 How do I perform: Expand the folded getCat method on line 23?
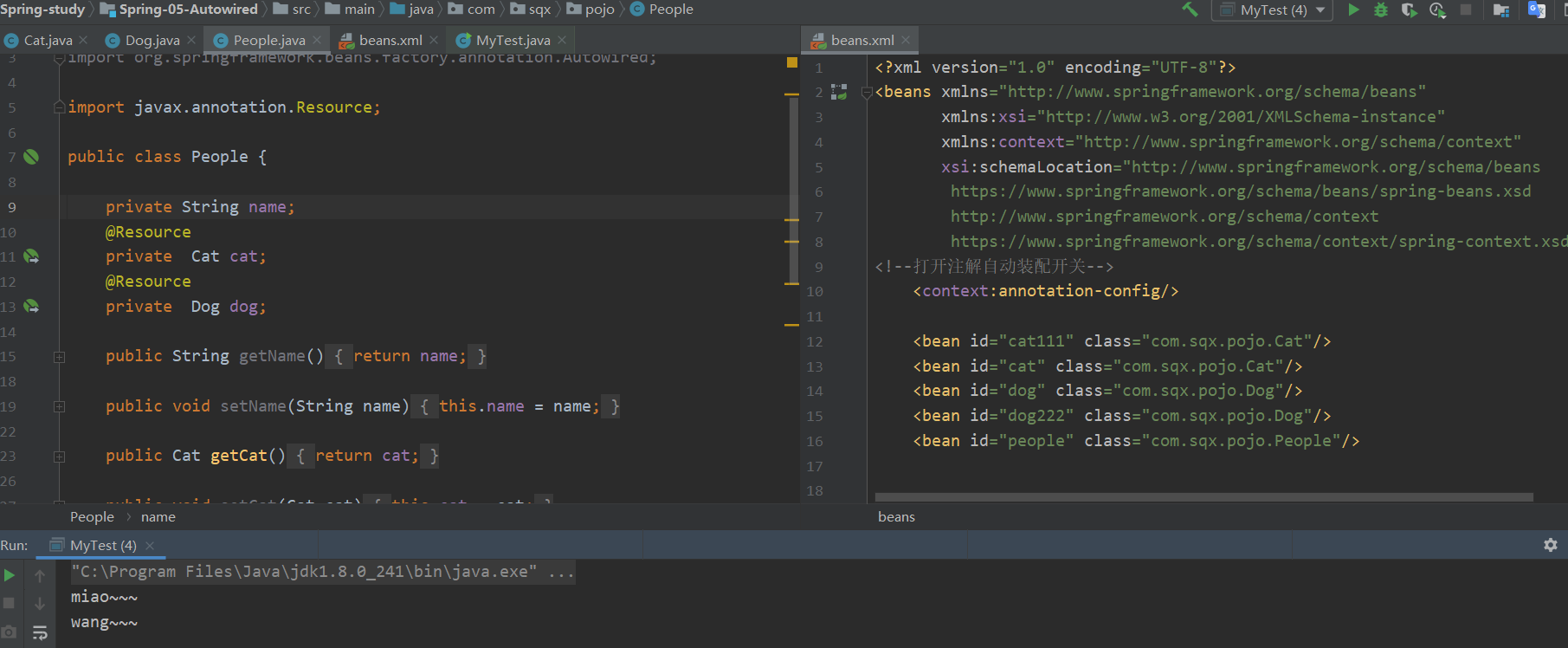pyautogui.click(x=59, y=457)
